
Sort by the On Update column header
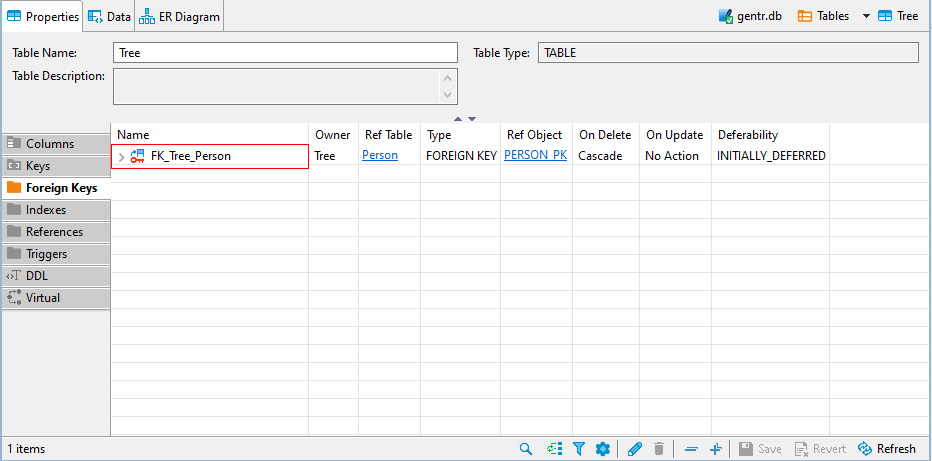tap(676, 135)
